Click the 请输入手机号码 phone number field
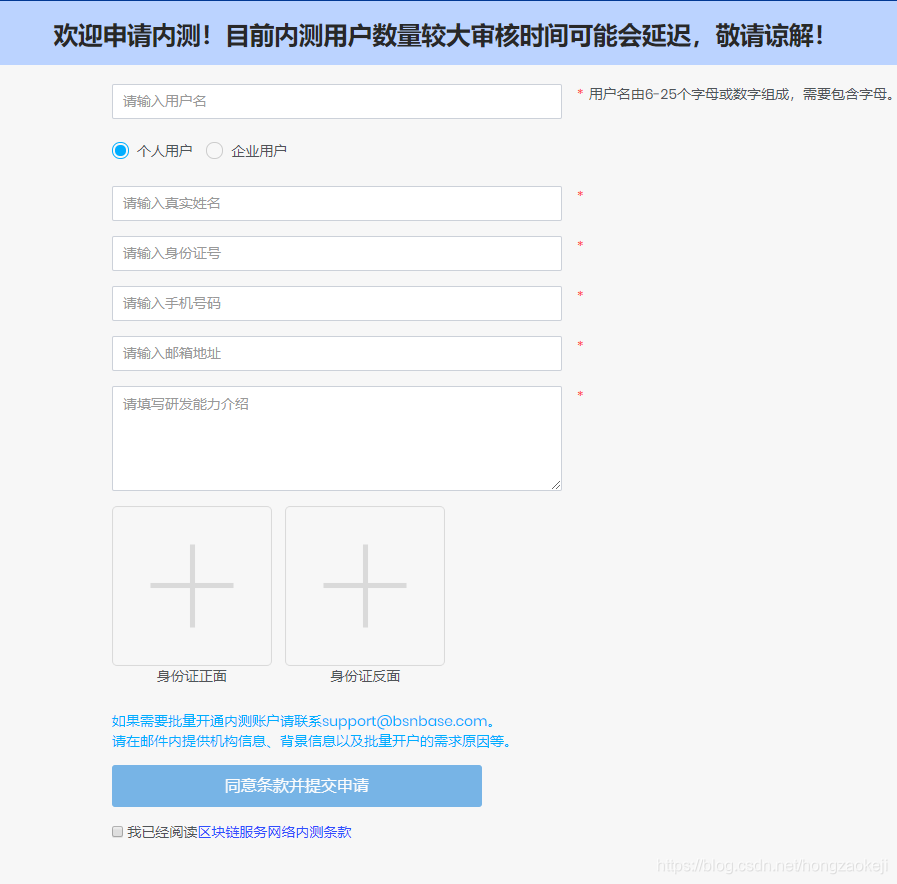 [336, 303]
